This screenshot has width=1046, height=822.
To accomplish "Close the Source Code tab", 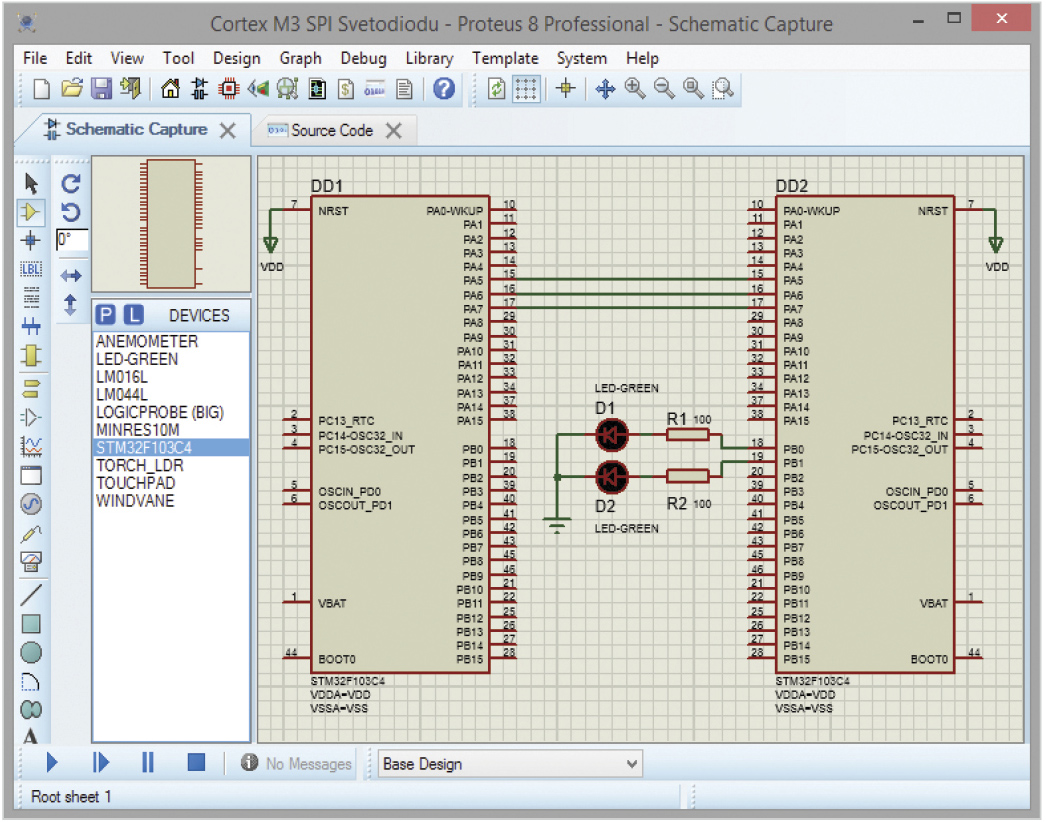I will coord(394,131).
